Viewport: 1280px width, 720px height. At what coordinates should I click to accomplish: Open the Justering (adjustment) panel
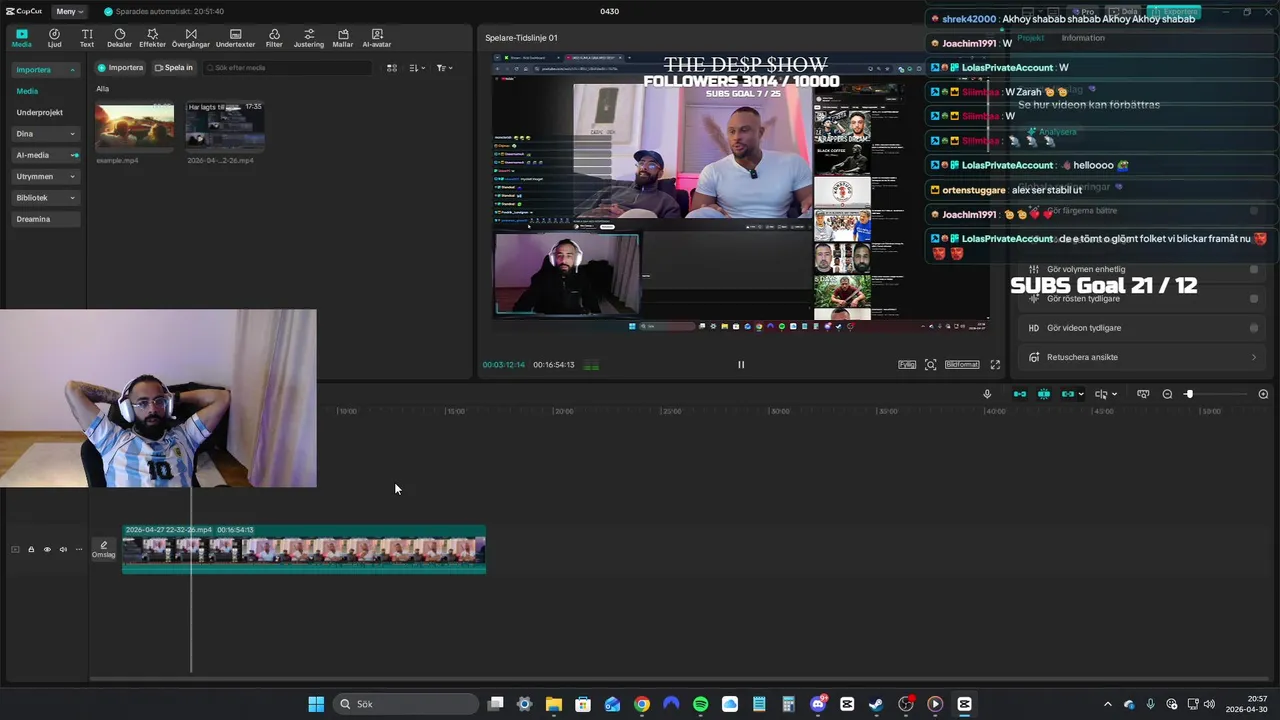point(309,38)
